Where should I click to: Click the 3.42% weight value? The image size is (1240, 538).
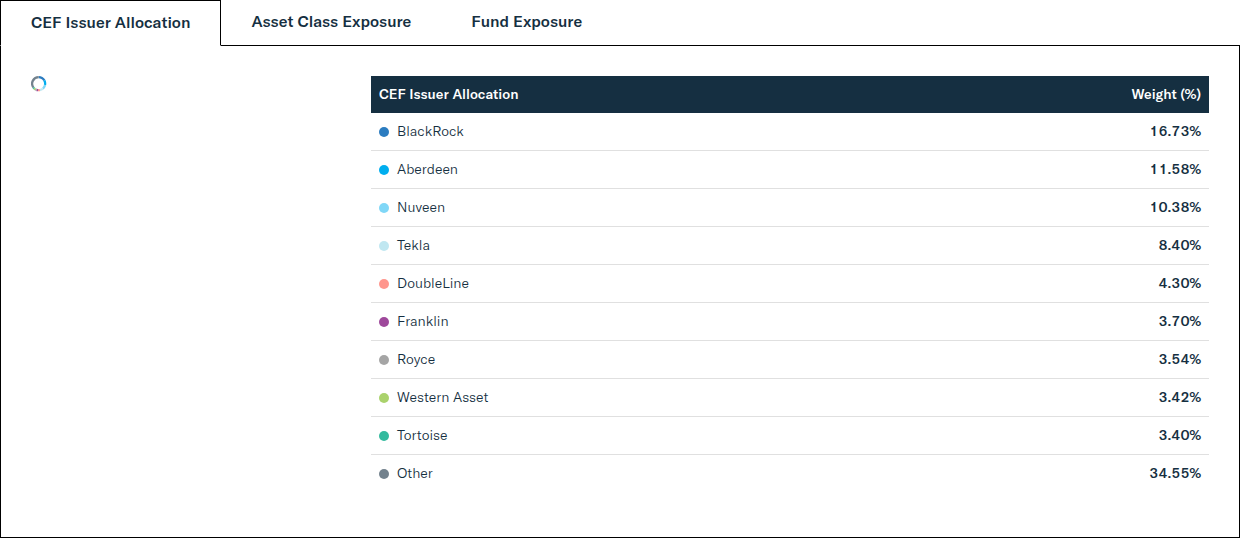tap(1180, 397)
